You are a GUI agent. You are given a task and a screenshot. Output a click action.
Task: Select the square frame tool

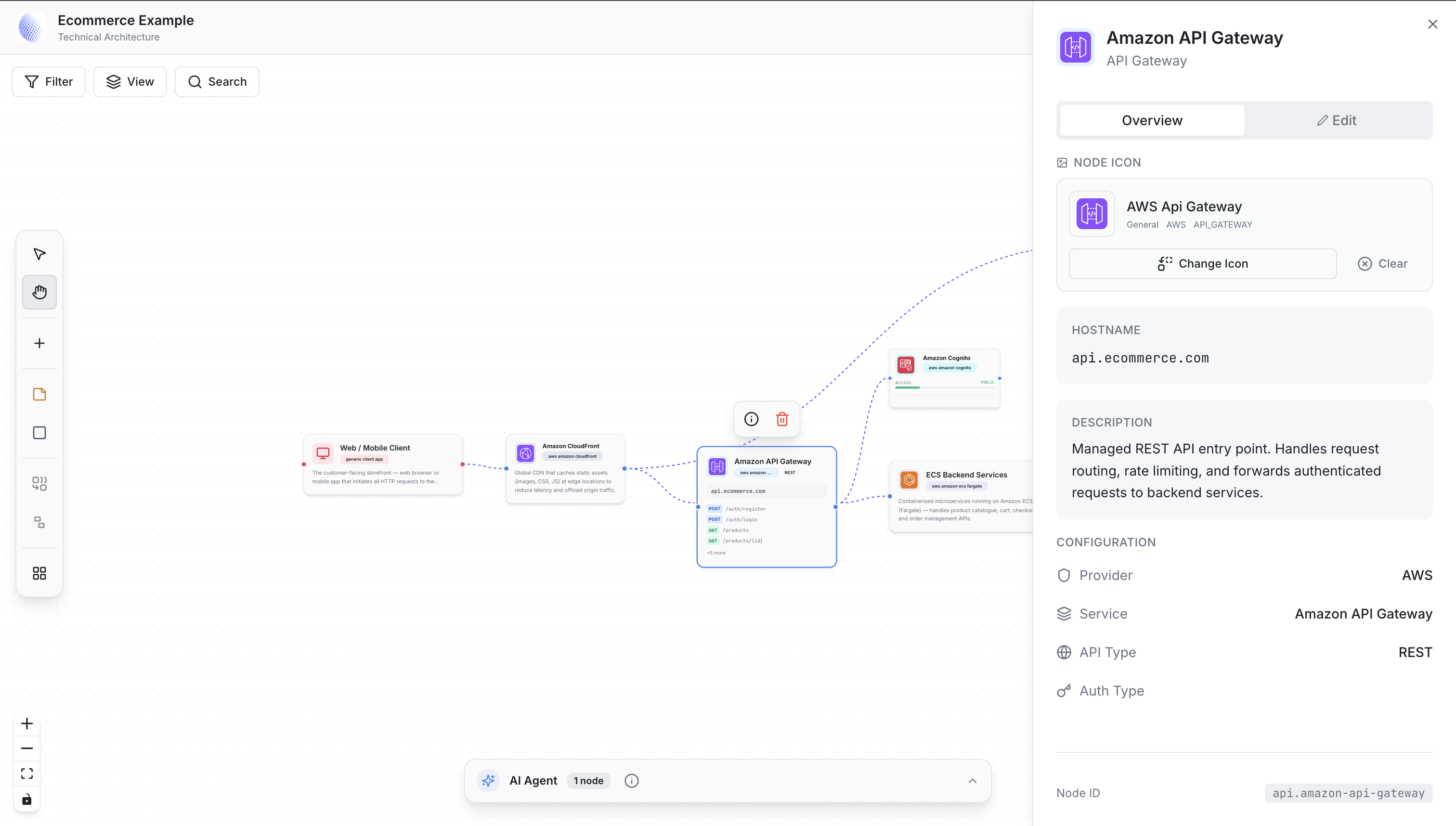[39, 433]
